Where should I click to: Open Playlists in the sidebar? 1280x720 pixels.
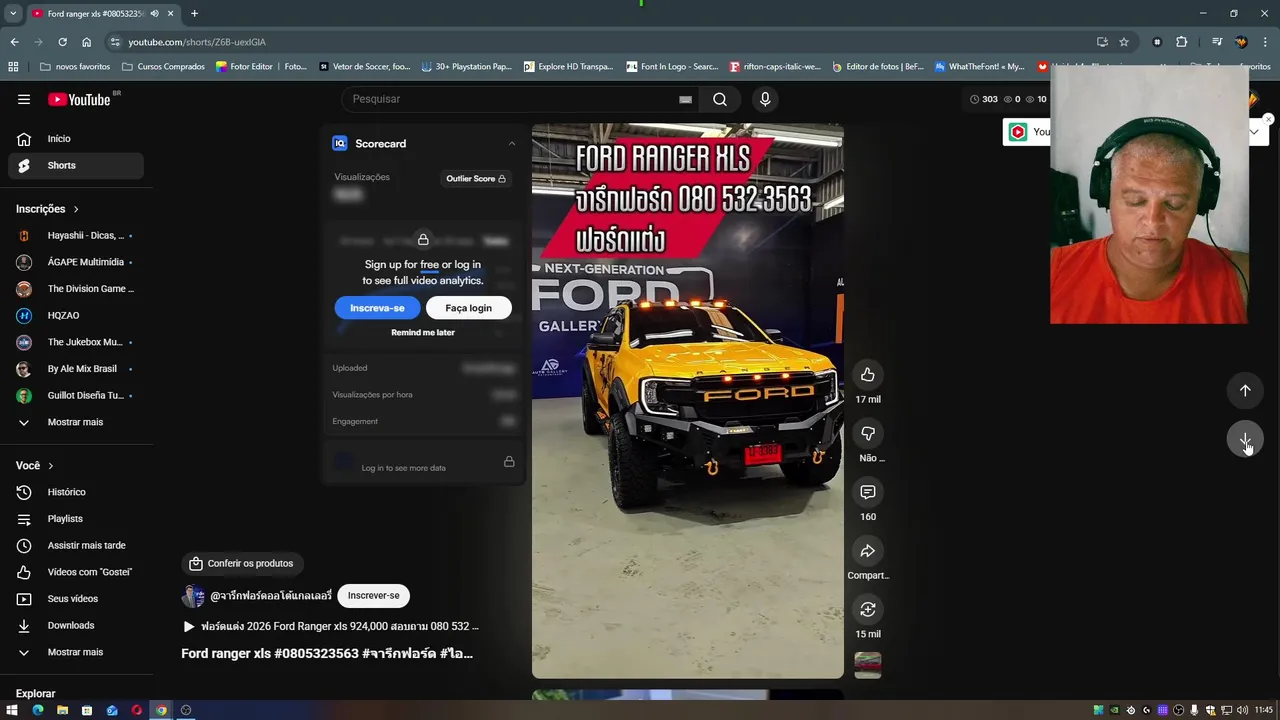(76, 519)
